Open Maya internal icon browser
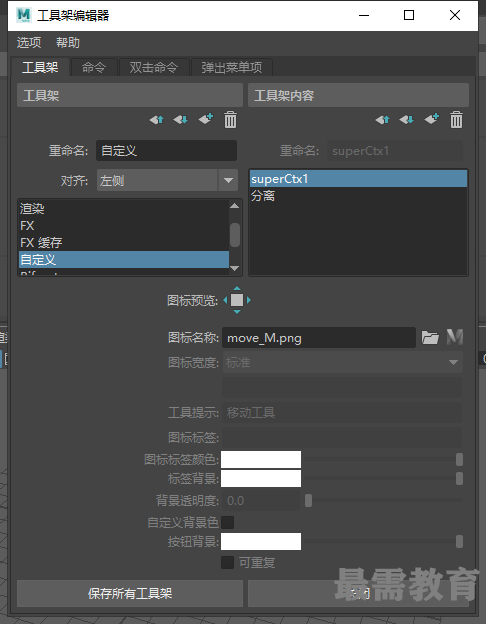 (455, 337)
